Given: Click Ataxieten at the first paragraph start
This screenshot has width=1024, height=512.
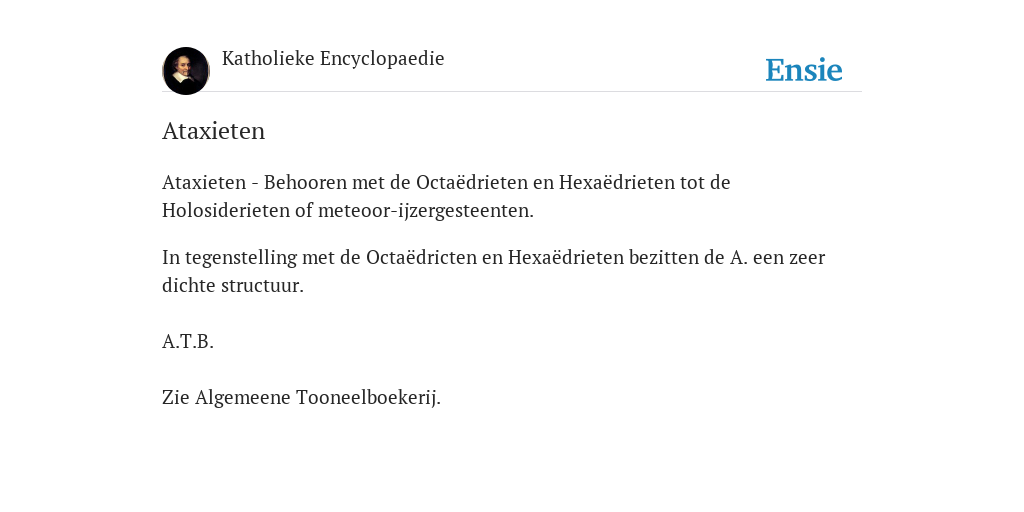Looking at the screenshot, I should [x=204, y=182].
